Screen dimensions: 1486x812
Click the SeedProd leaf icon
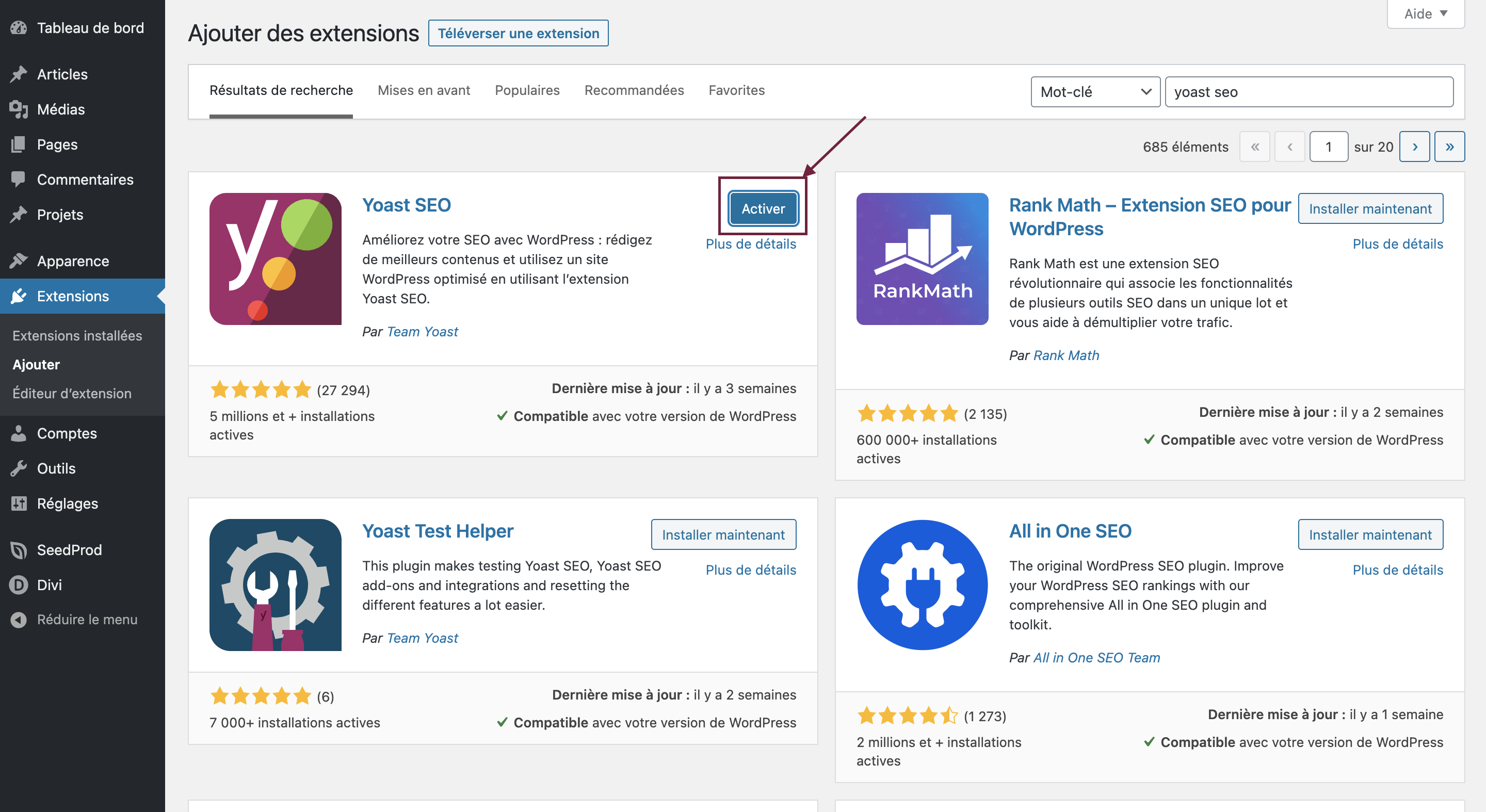point(19,549)
